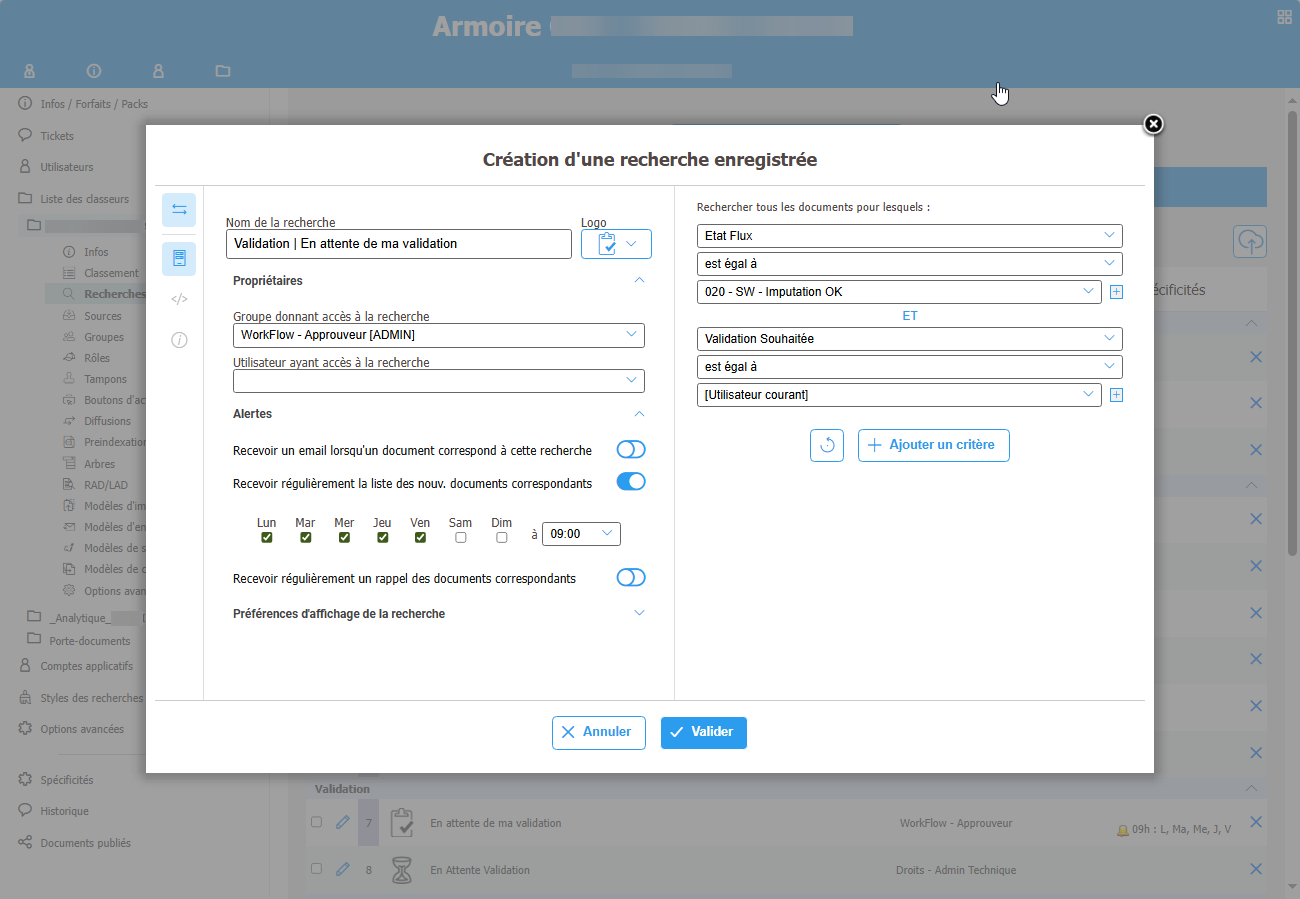
Task: Click the code brackets icon in dialog sidebar
Action: click(179, 299)
